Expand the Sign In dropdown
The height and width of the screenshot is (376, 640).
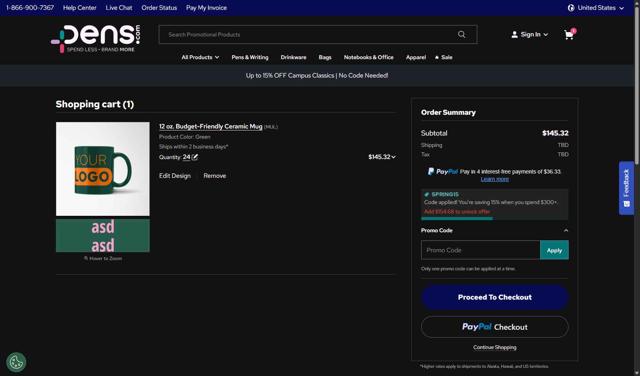click(530, 35)
